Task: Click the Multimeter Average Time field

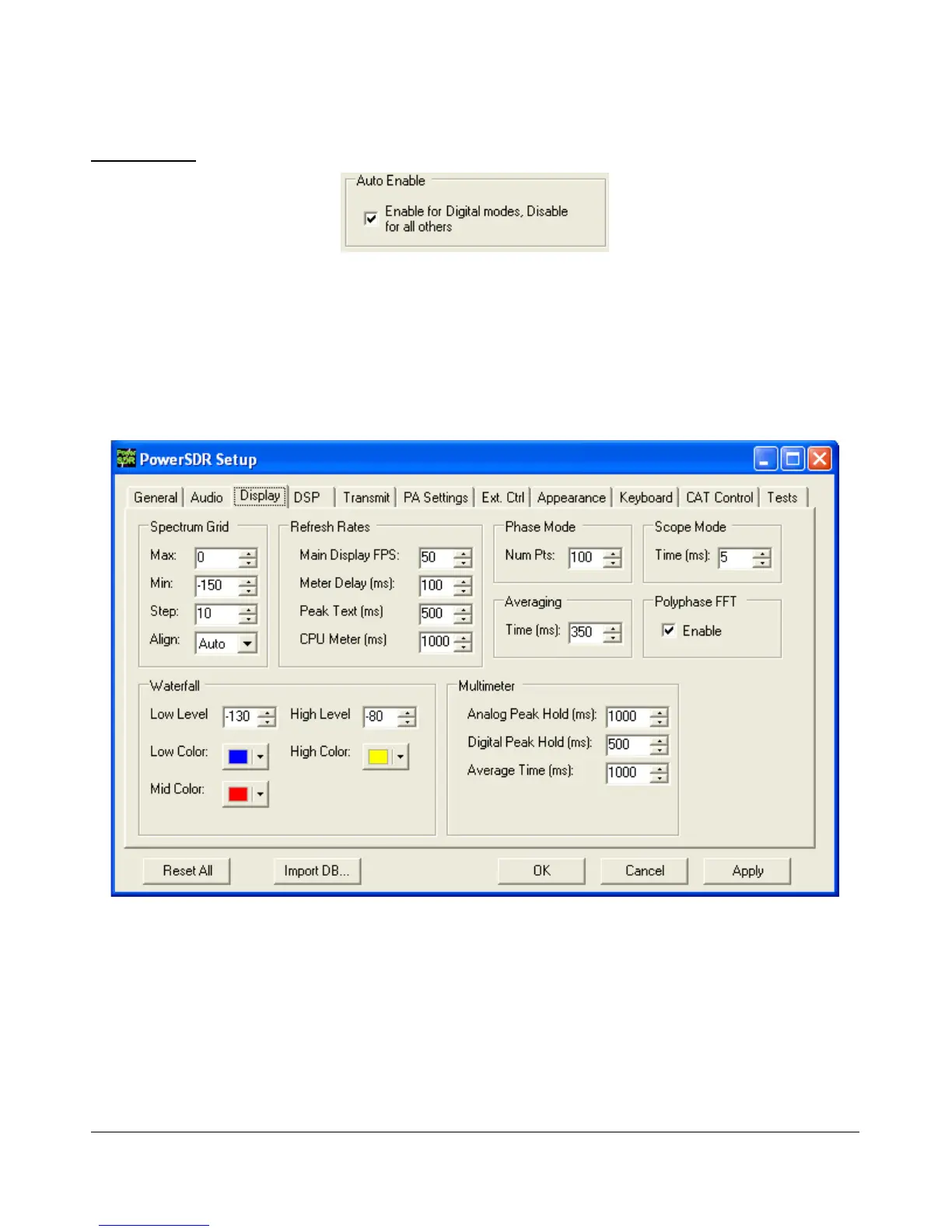Action: [x=628, y=772]
